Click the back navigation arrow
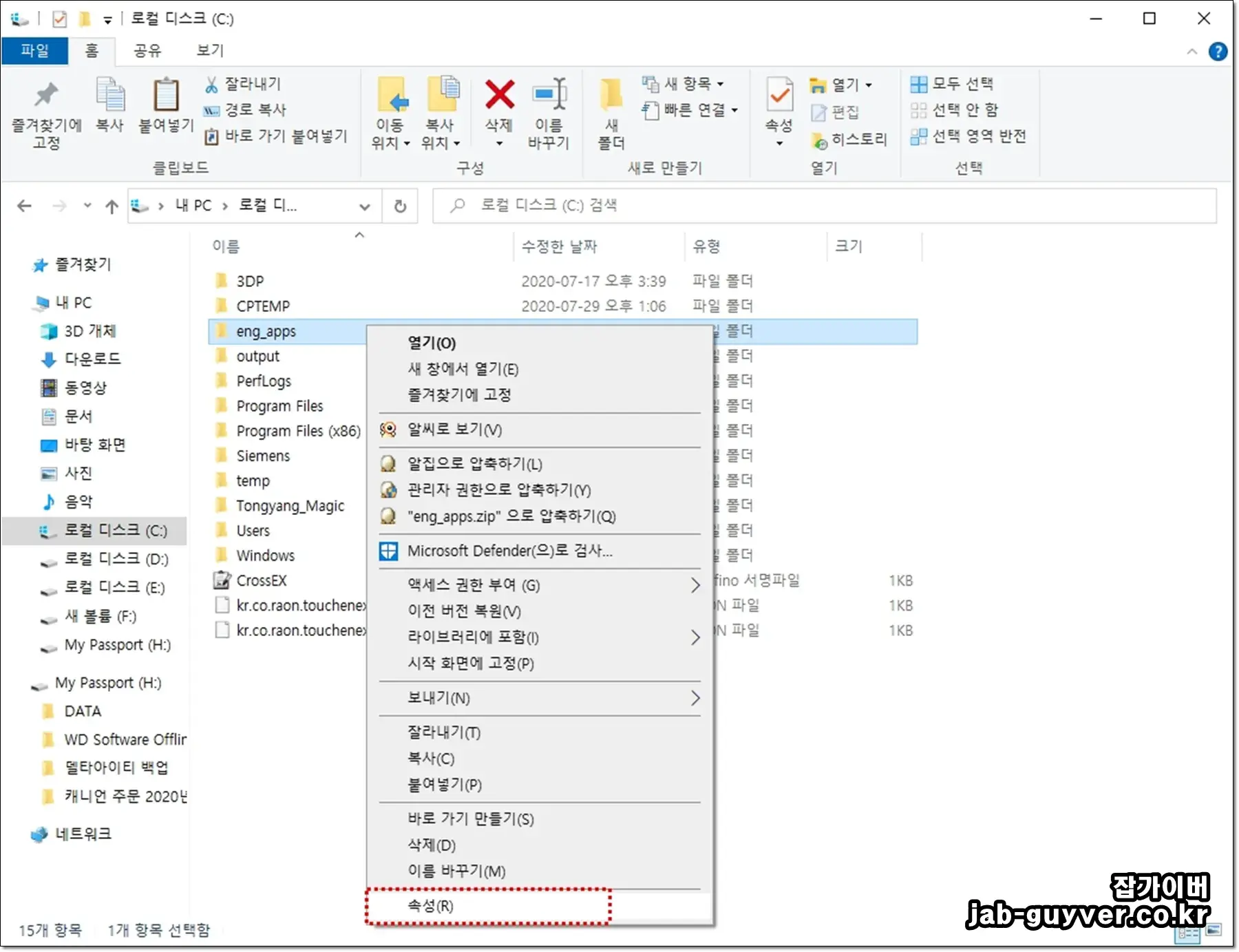This screenshot has width=1239, height=952. (x=24, y=205)
